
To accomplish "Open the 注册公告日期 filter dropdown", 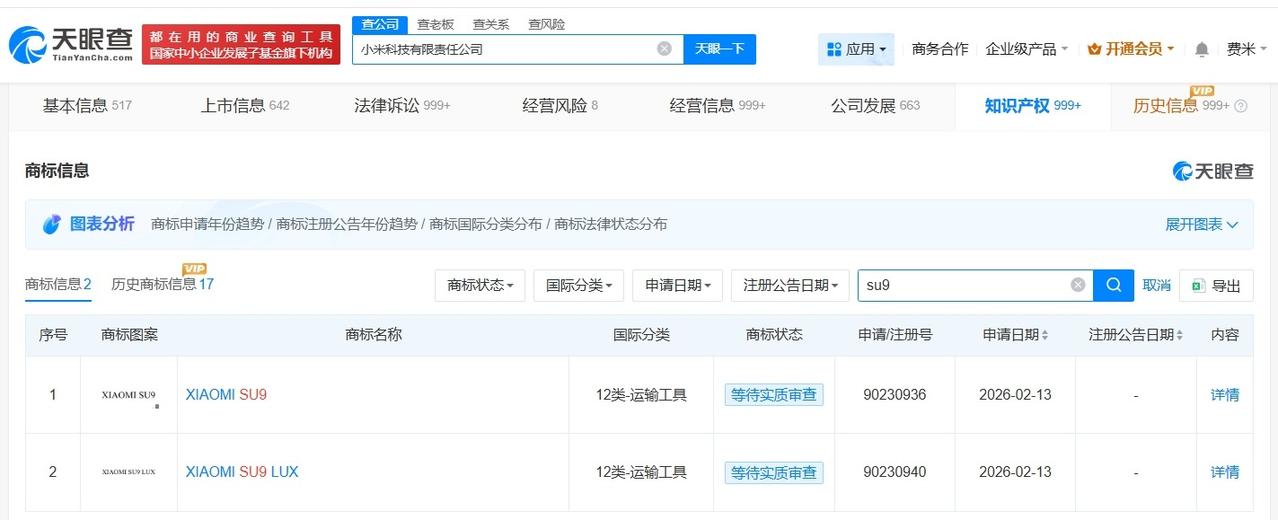I will click(790, 285).
